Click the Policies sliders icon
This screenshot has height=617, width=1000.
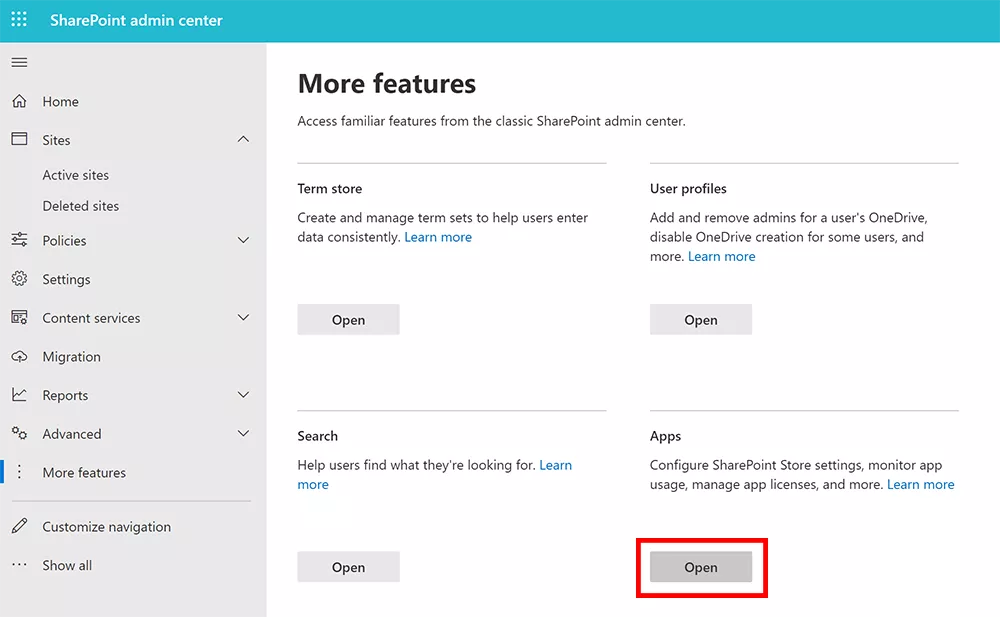pyautogui.click(x=19, y=240)
